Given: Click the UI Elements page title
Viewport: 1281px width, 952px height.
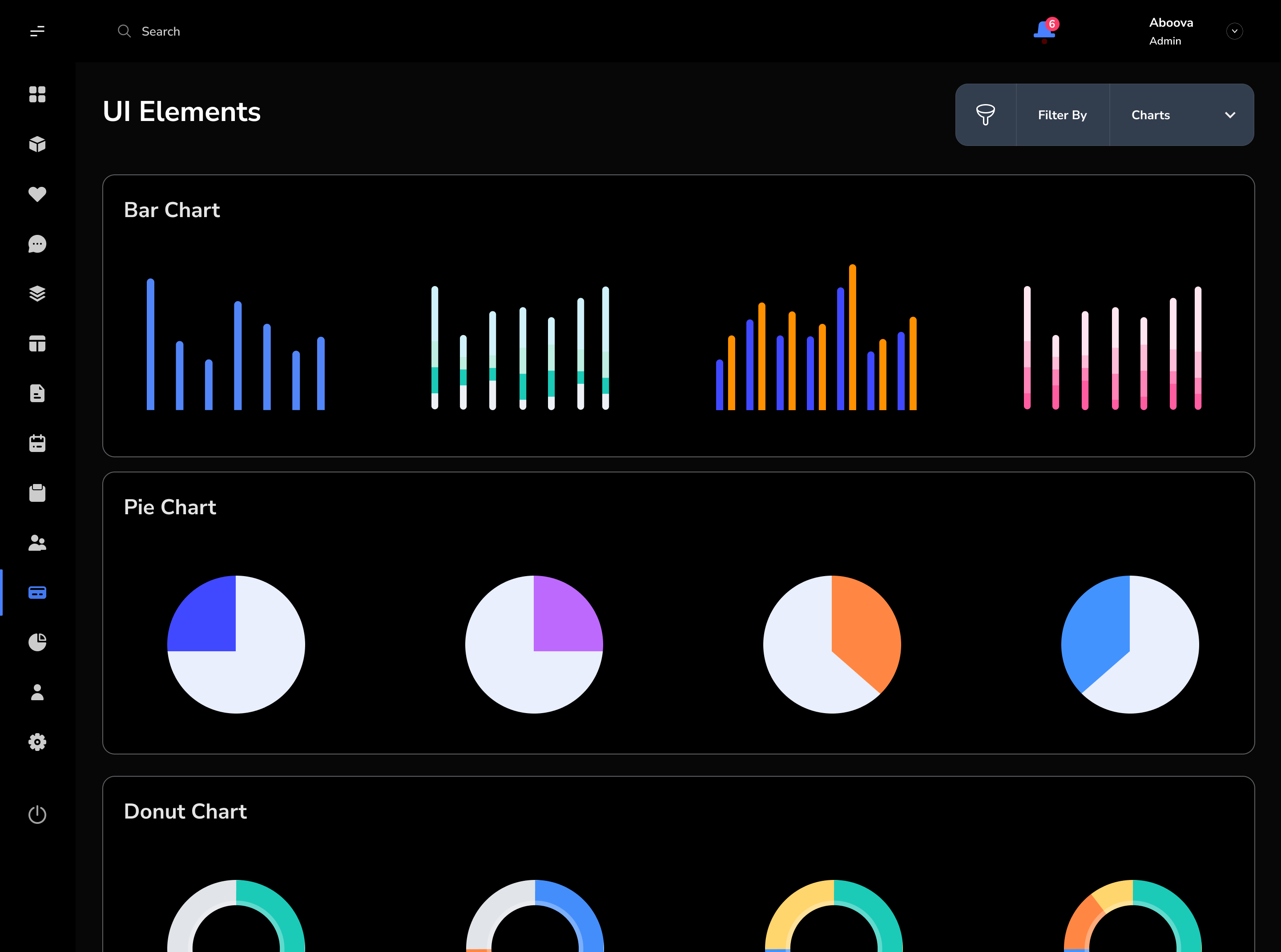Looking at the screenshot, I should (x=181, y=111).
